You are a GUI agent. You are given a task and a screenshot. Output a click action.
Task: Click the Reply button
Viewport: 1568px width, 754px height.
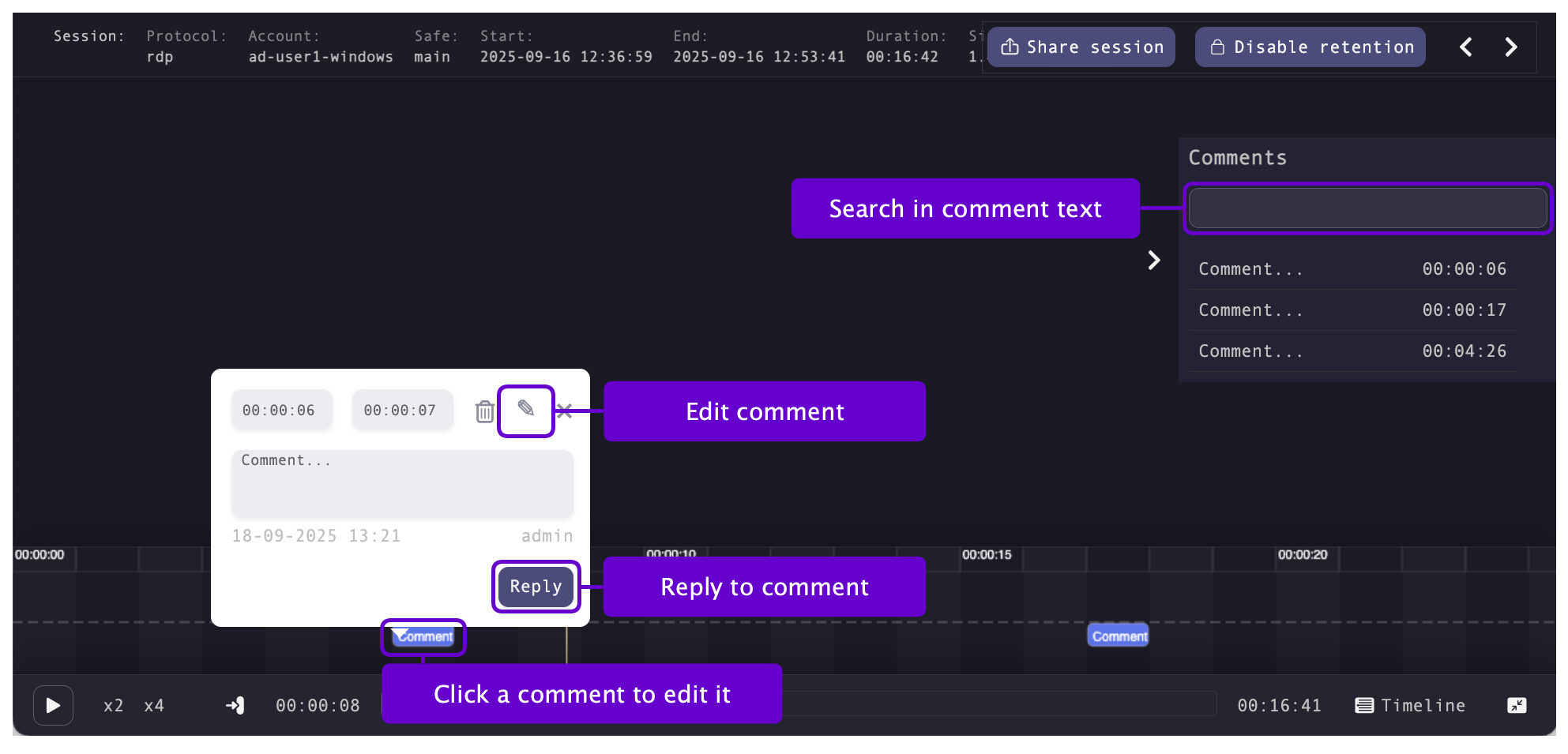(536, 587)
